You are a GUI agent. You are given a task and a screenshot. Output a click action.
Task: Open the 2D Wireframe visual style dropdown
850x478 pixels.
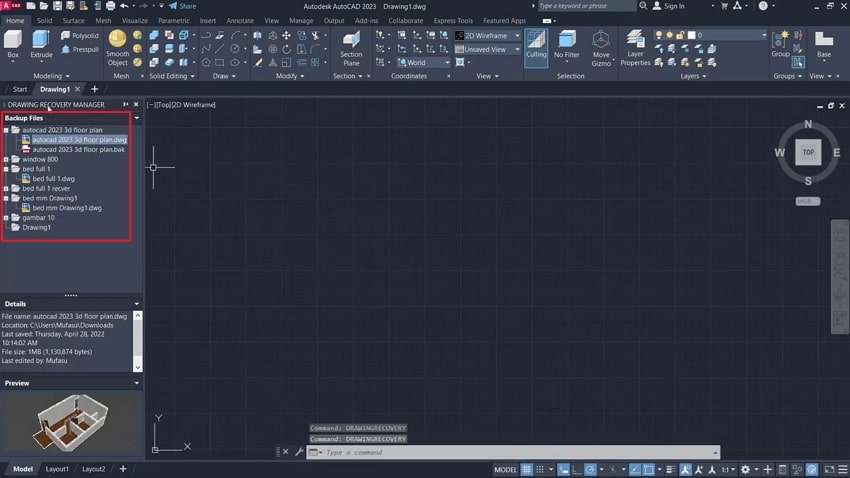(488, 35)
